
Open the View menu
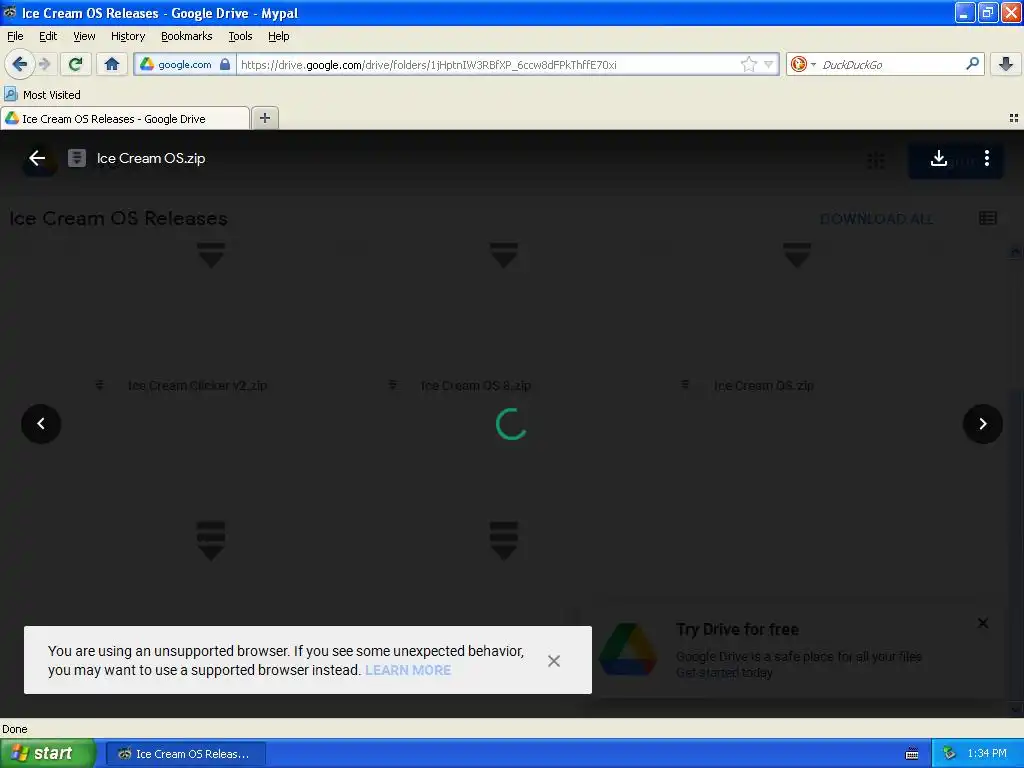[84, 36]
